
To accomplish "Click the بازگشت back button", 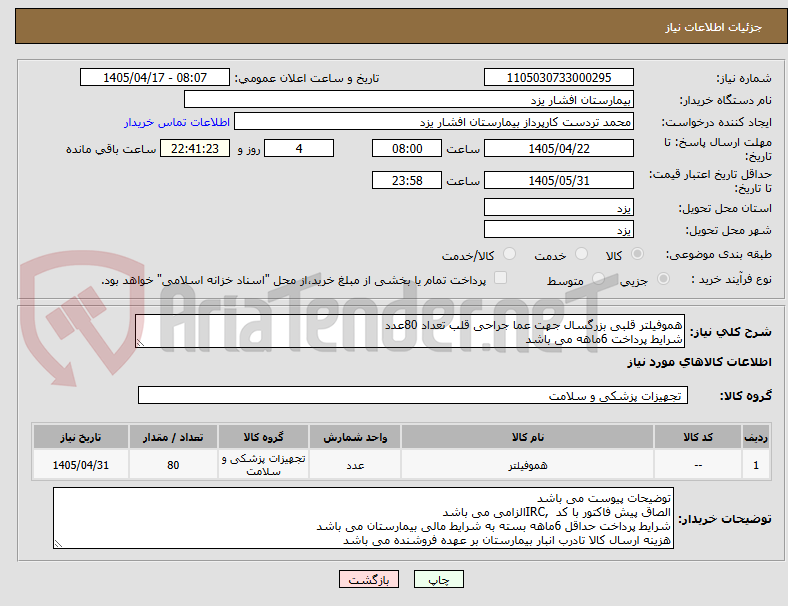I will click(x=369, y=579).
